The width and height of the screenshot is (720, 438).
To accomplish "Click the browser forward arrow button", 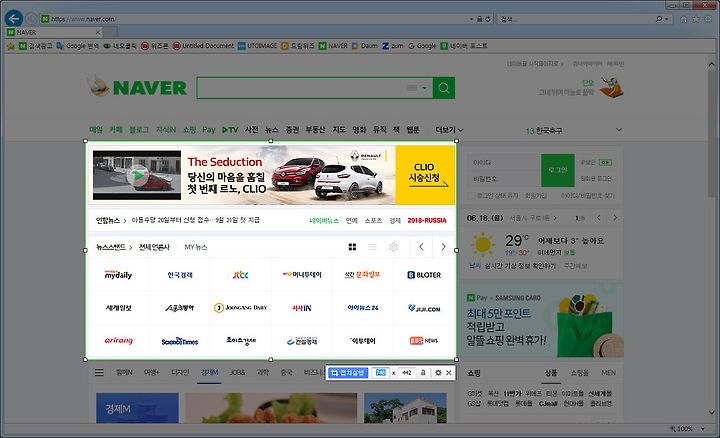I will click(x=31, y=19).
